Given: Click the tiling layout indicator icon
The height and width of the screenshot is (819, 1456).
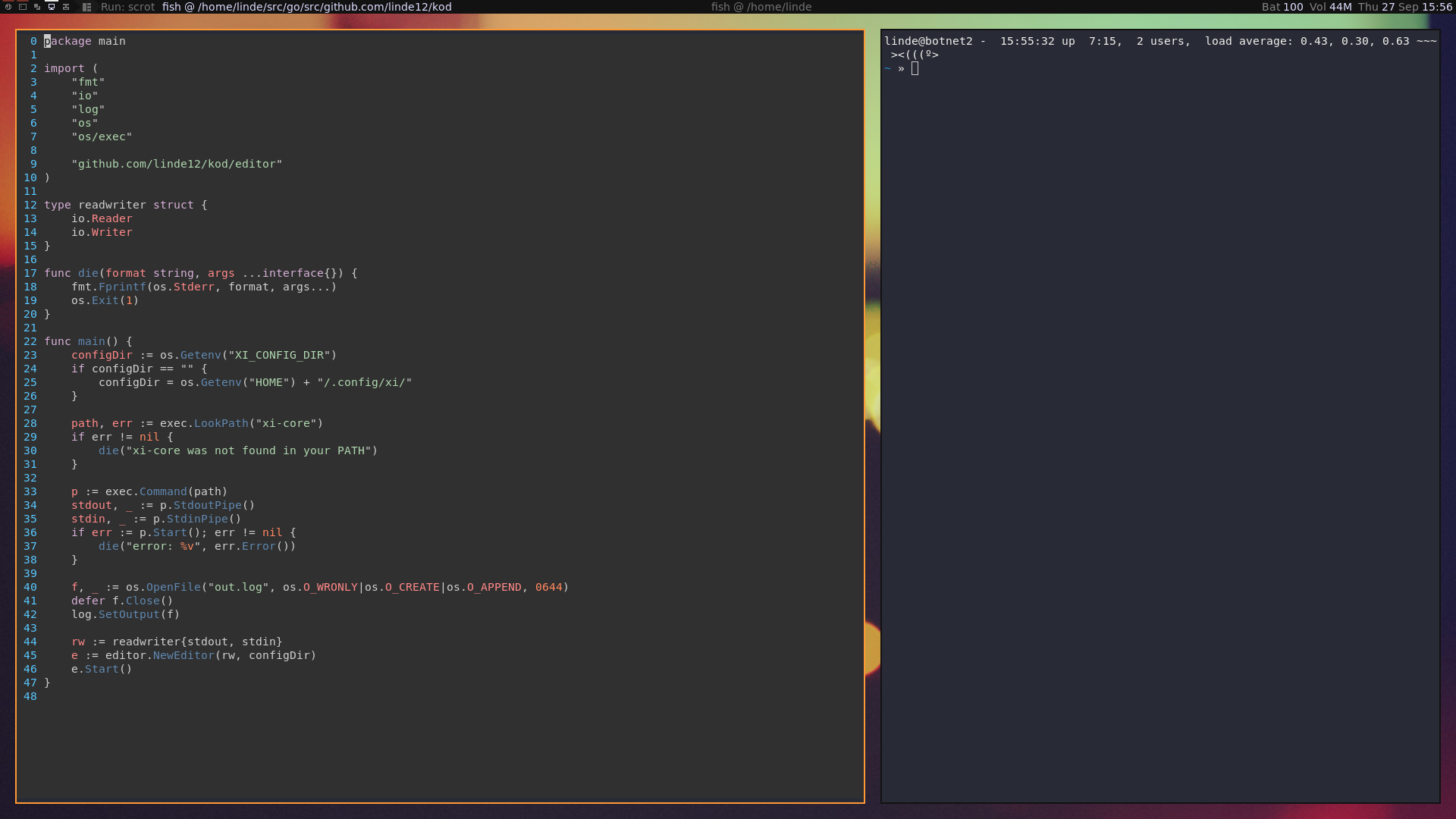Looking at the screenshot, I should [x=86, y=7].
